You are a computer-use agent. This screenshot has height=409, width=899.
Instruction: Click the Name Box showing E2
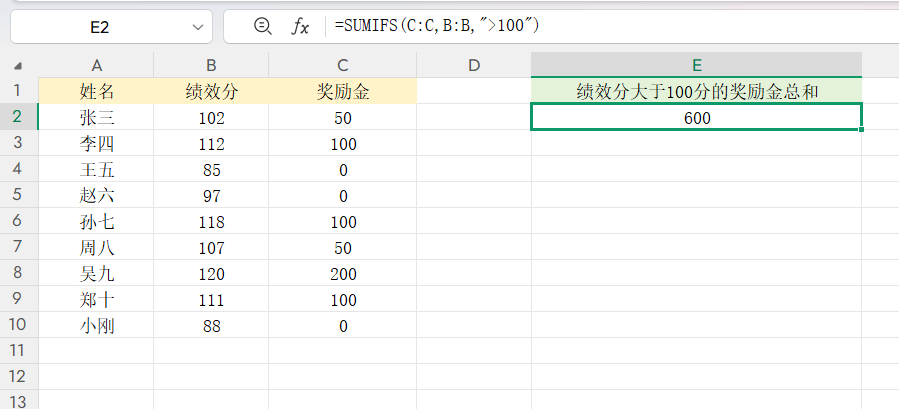click(x=100, y=27)
